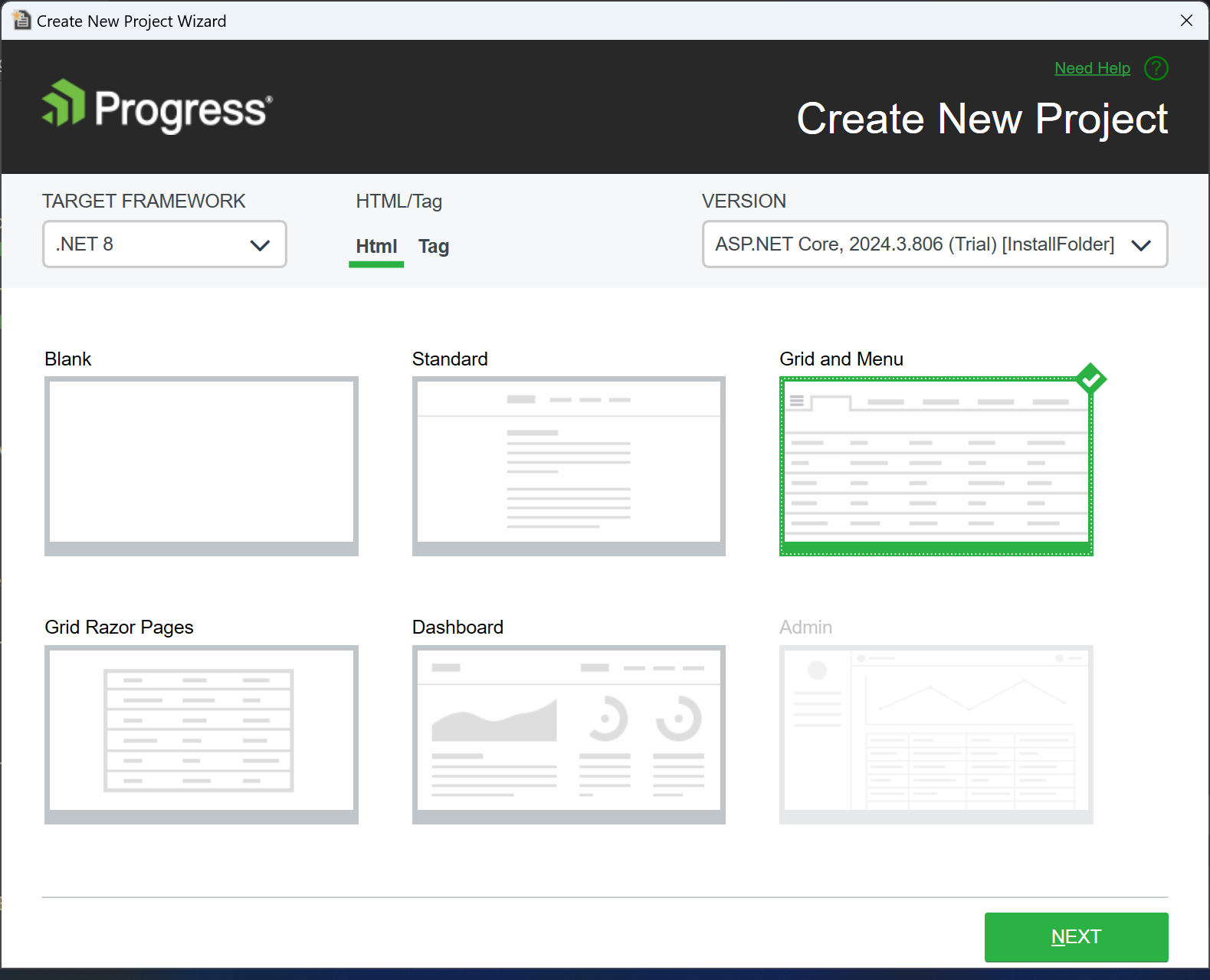Click the HTML/Tag heading
Viewport: 1210px width, 980px height.
tap(399, 202)
